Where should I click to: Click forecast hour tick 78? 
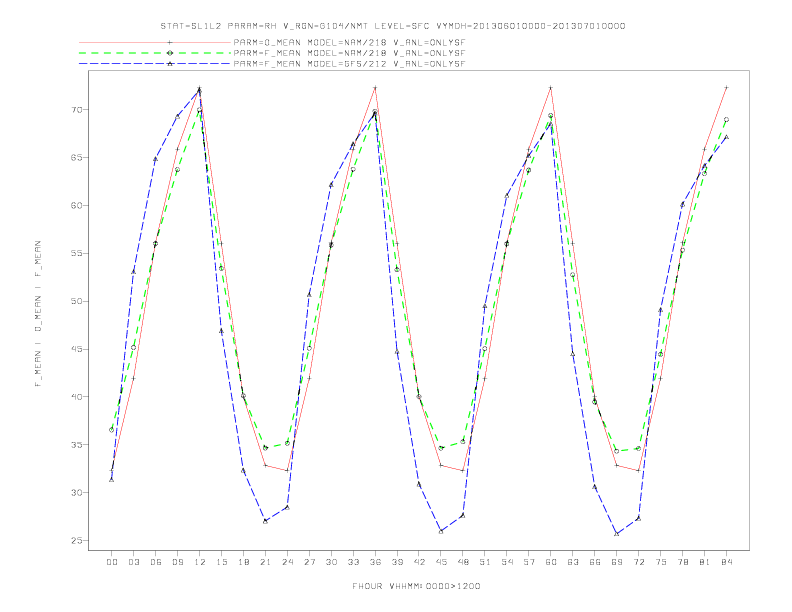[x=683, y=562]
